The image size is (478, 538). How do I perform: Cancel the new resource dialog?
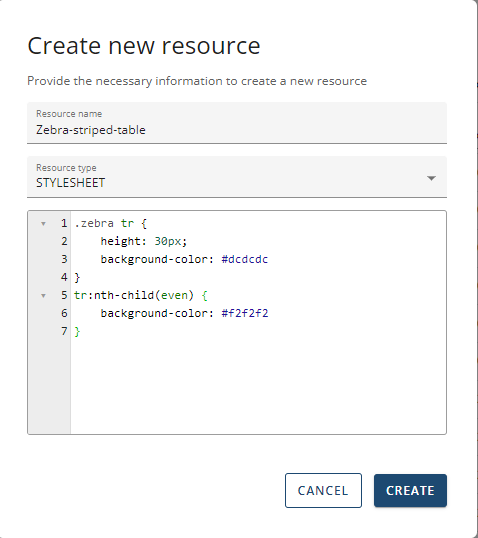(323, 491)
